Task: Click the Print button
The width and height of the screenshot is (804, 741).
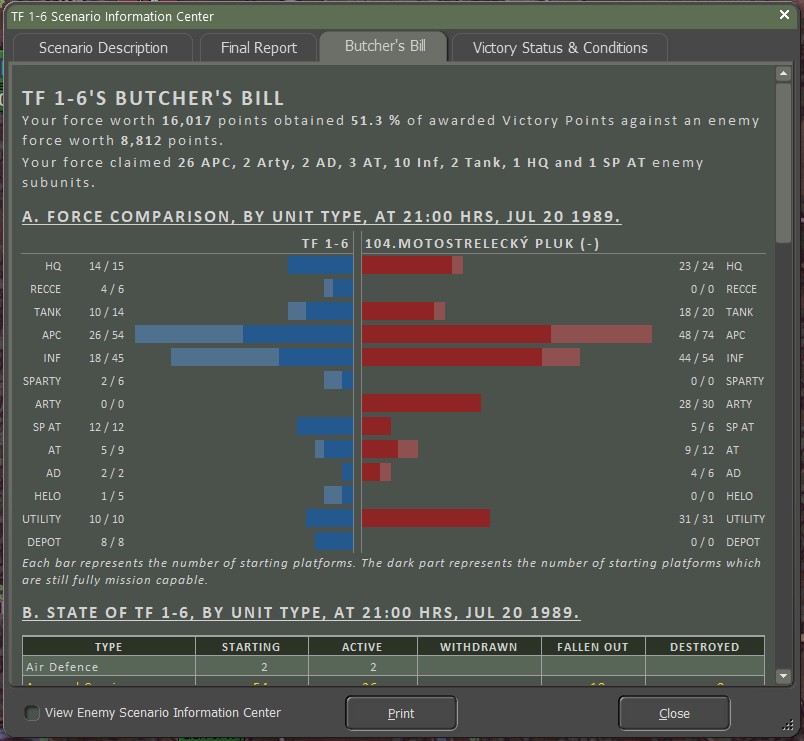Action: coord(401,713)
